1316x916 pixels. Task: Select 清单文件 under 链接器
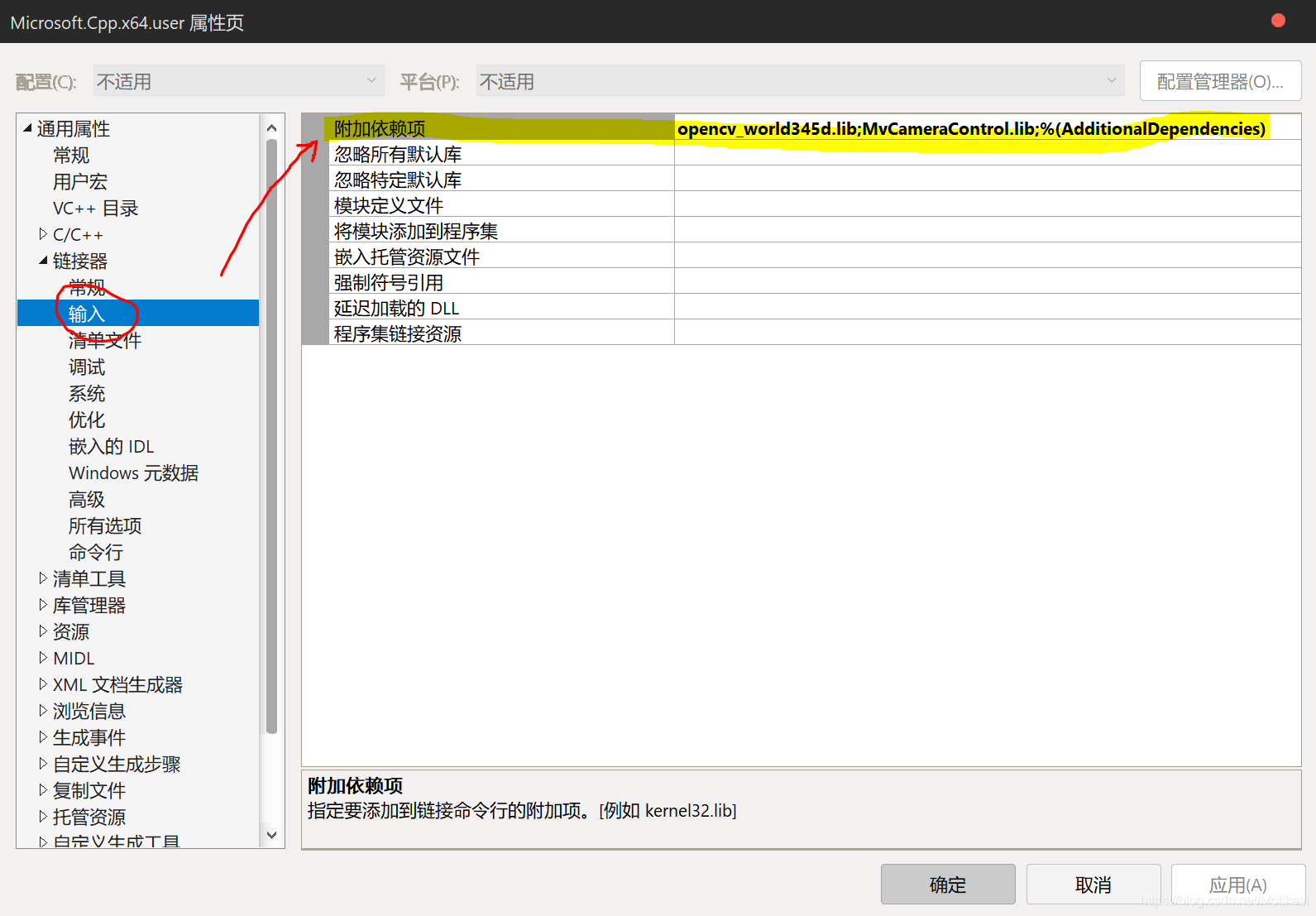coord(105,340)
